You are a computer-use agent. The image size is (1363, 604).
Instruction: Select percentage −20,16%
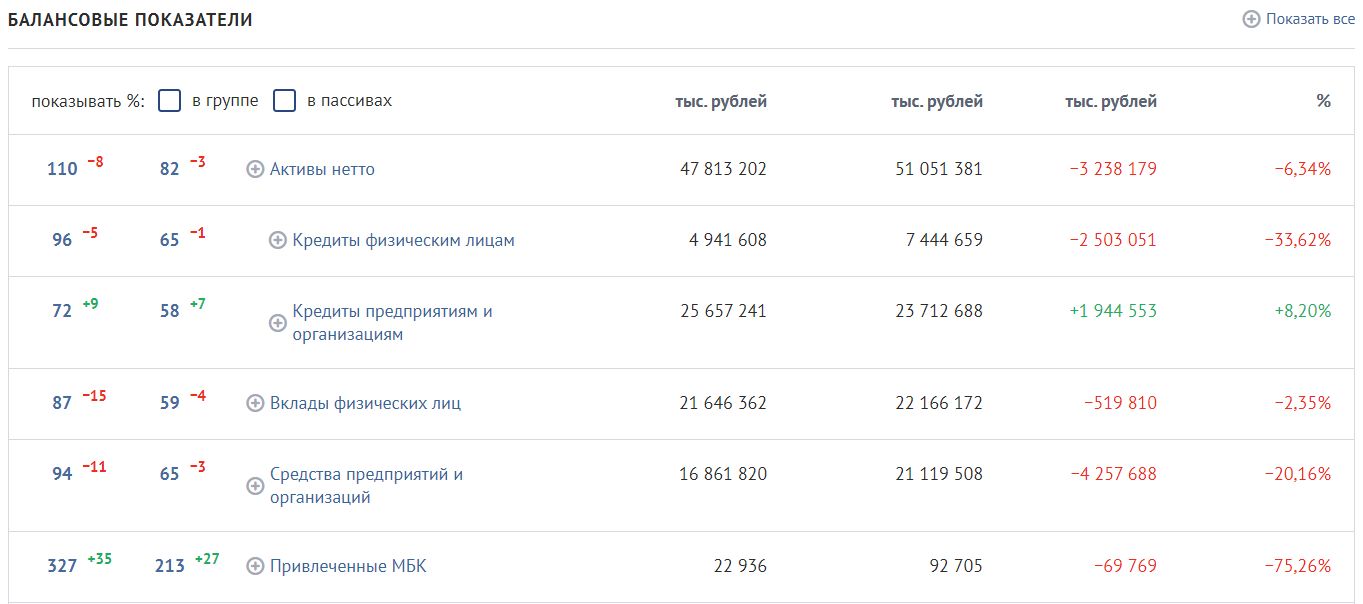point(1298,474)
